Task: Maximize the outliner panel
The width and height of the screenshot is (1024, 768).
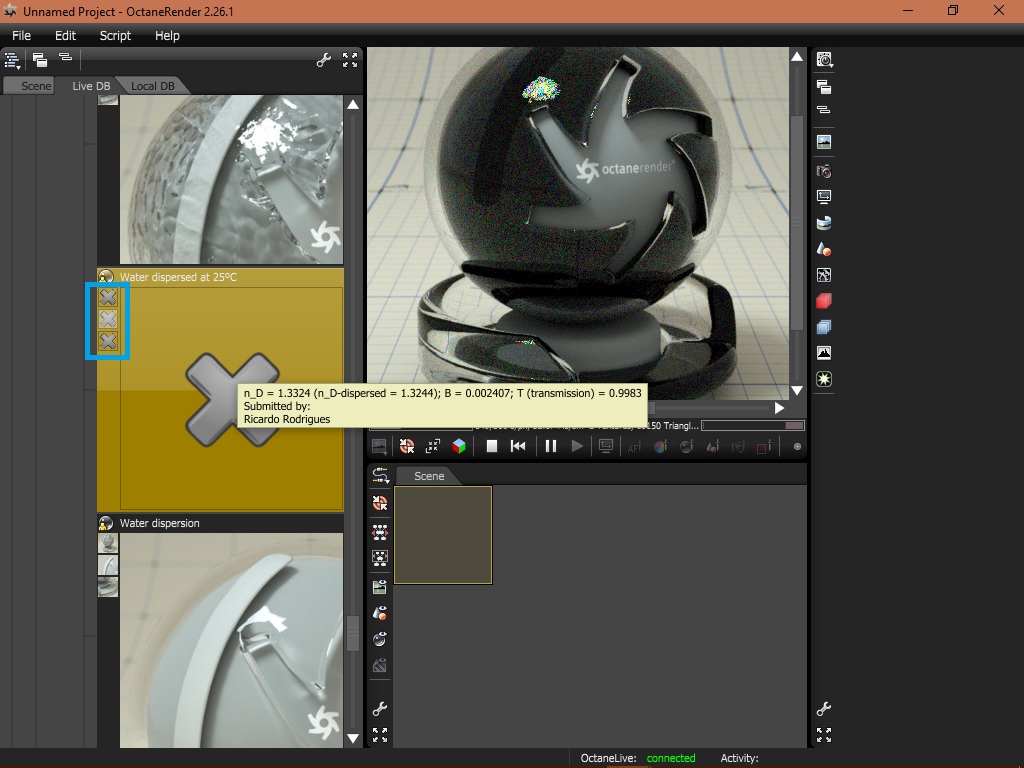Action: point(350,60)
